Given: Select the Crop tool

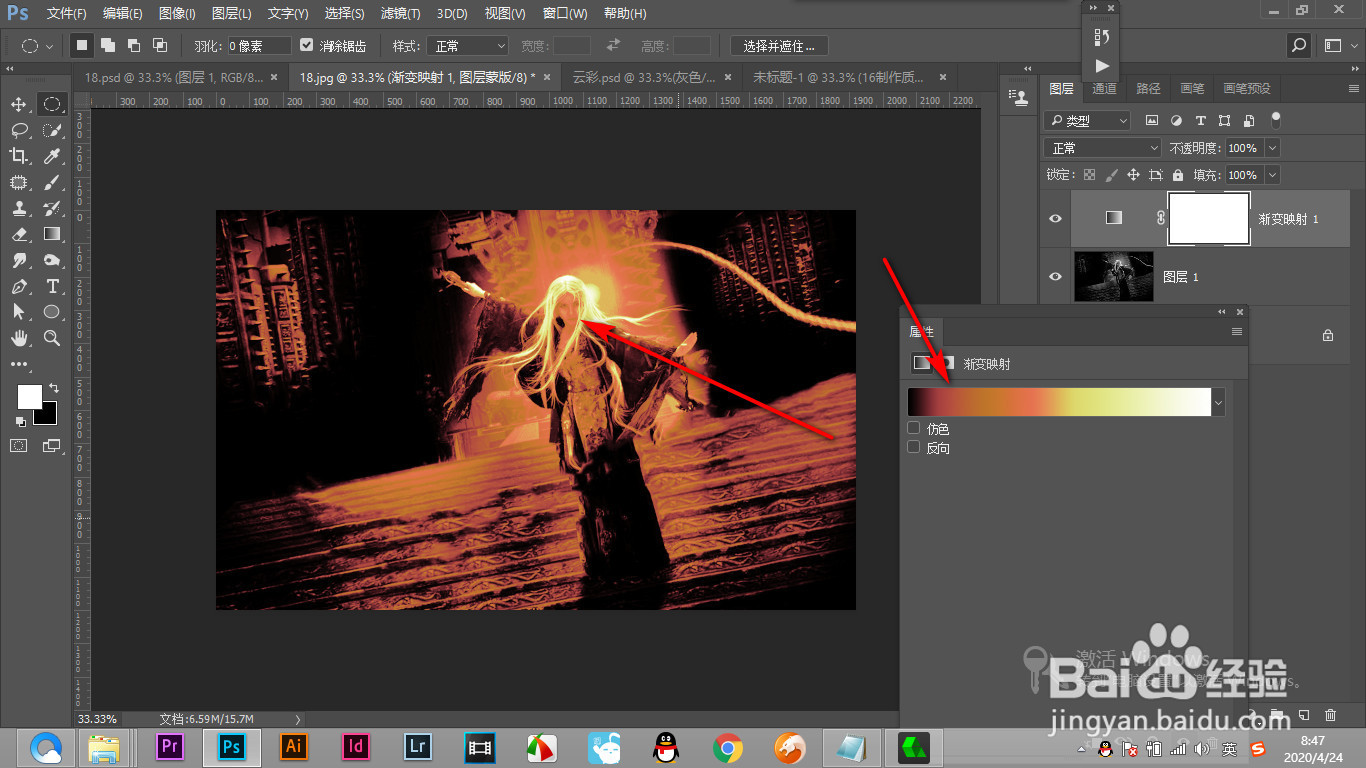Looking at the screenshot, I should click(x=19, y=157).
